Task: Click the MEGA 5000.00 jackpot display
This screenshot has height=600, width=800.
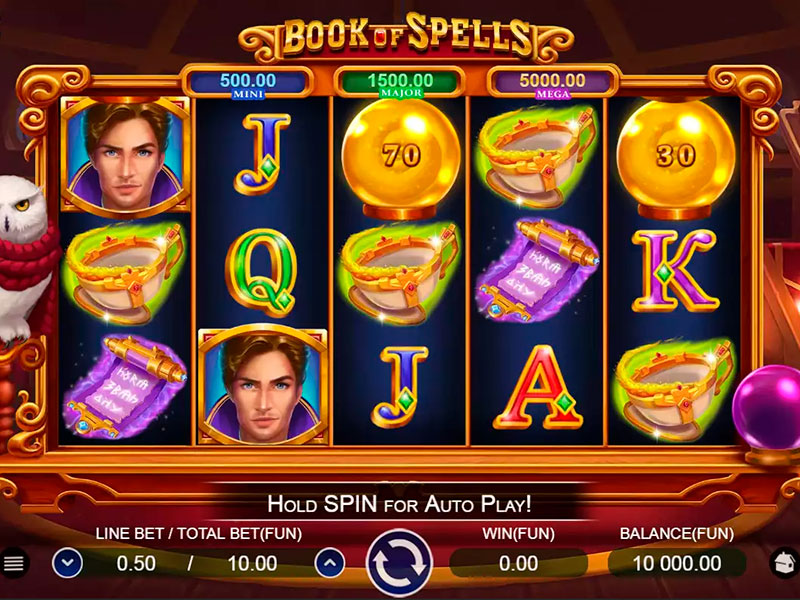Action: coord(553,83)
